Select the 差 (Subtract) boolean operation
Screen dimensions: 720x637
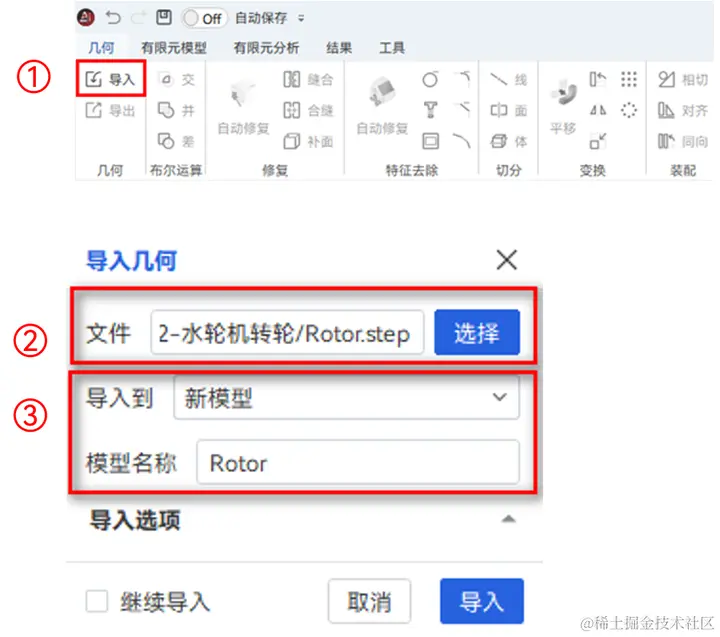177,141
